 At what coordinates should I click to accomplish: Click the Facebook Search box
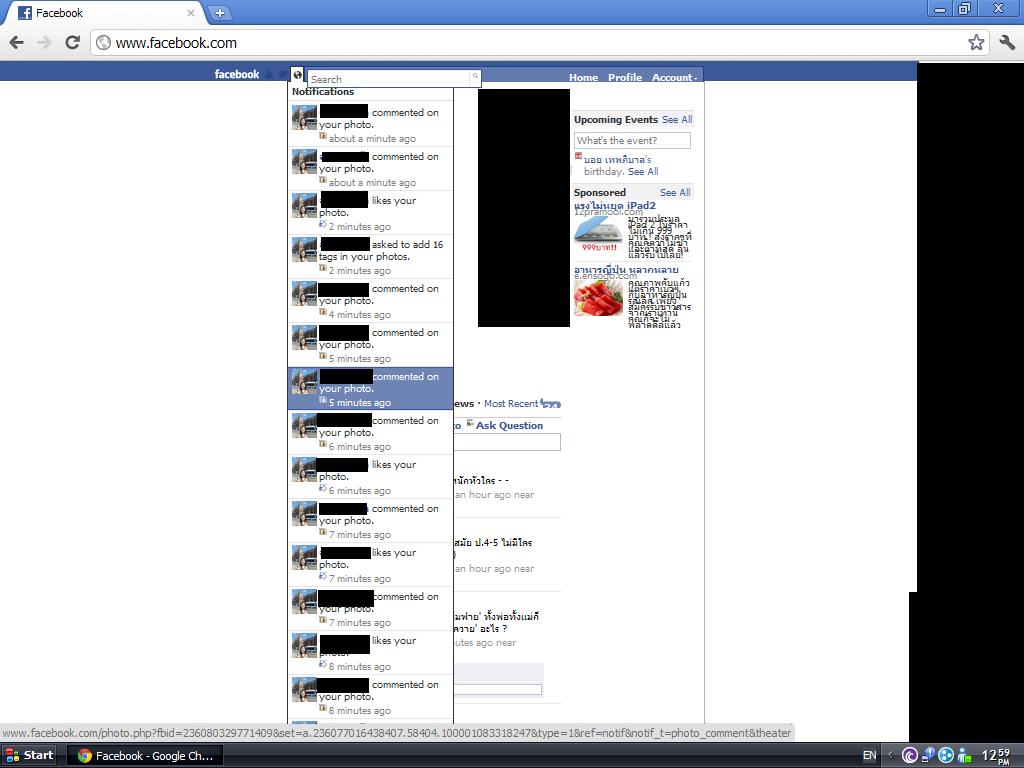click(389, 78)
